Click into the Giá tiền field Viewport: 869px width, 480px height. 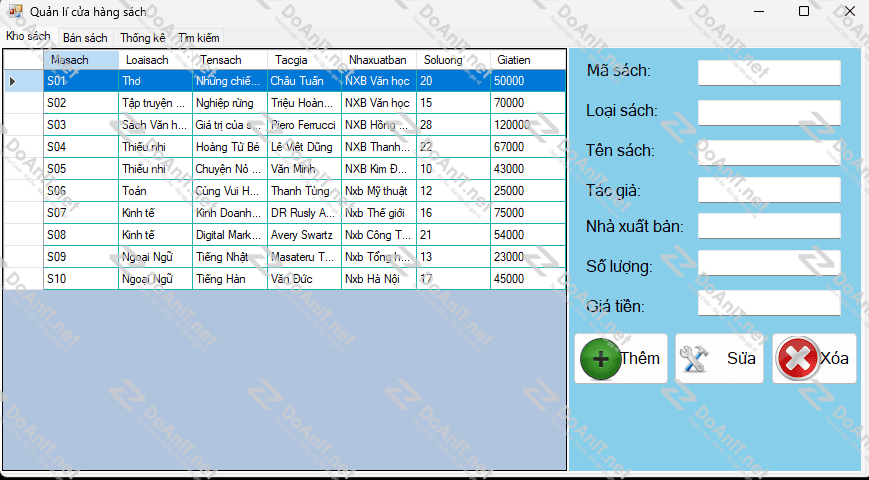tap(768, 303)
